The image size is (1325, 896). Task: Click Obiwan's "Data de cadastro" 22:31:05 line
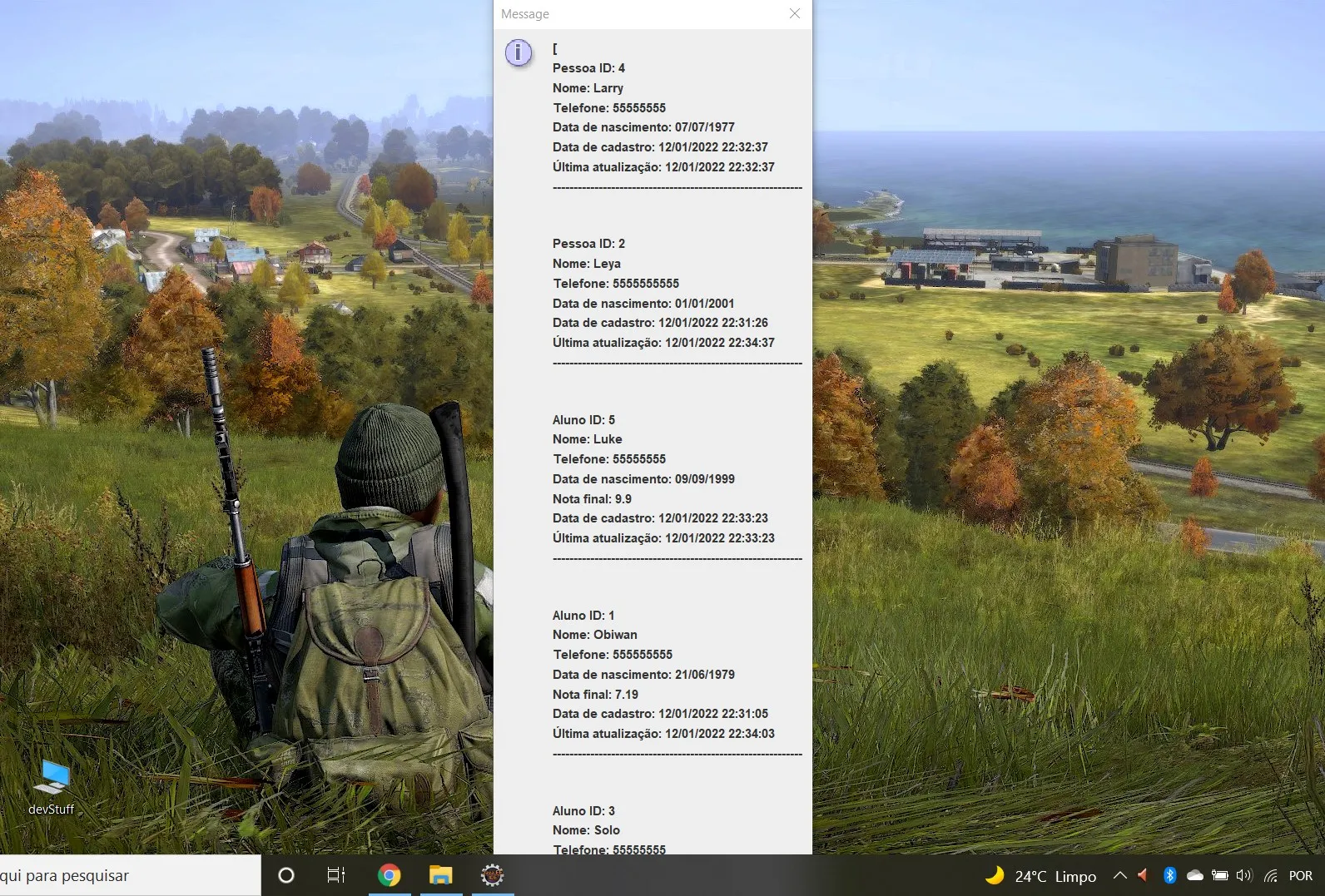pyautogui.click(x=661, y=714)
